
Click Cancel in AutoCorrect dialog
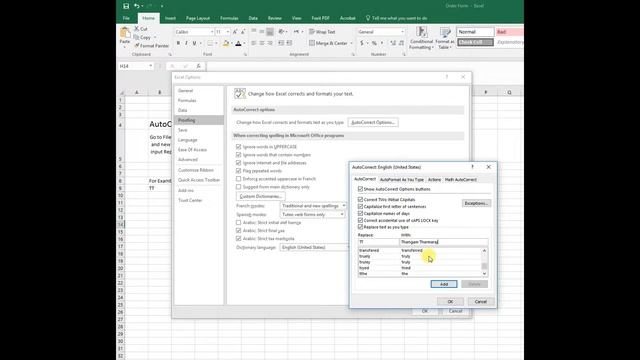tap(480, 302)
